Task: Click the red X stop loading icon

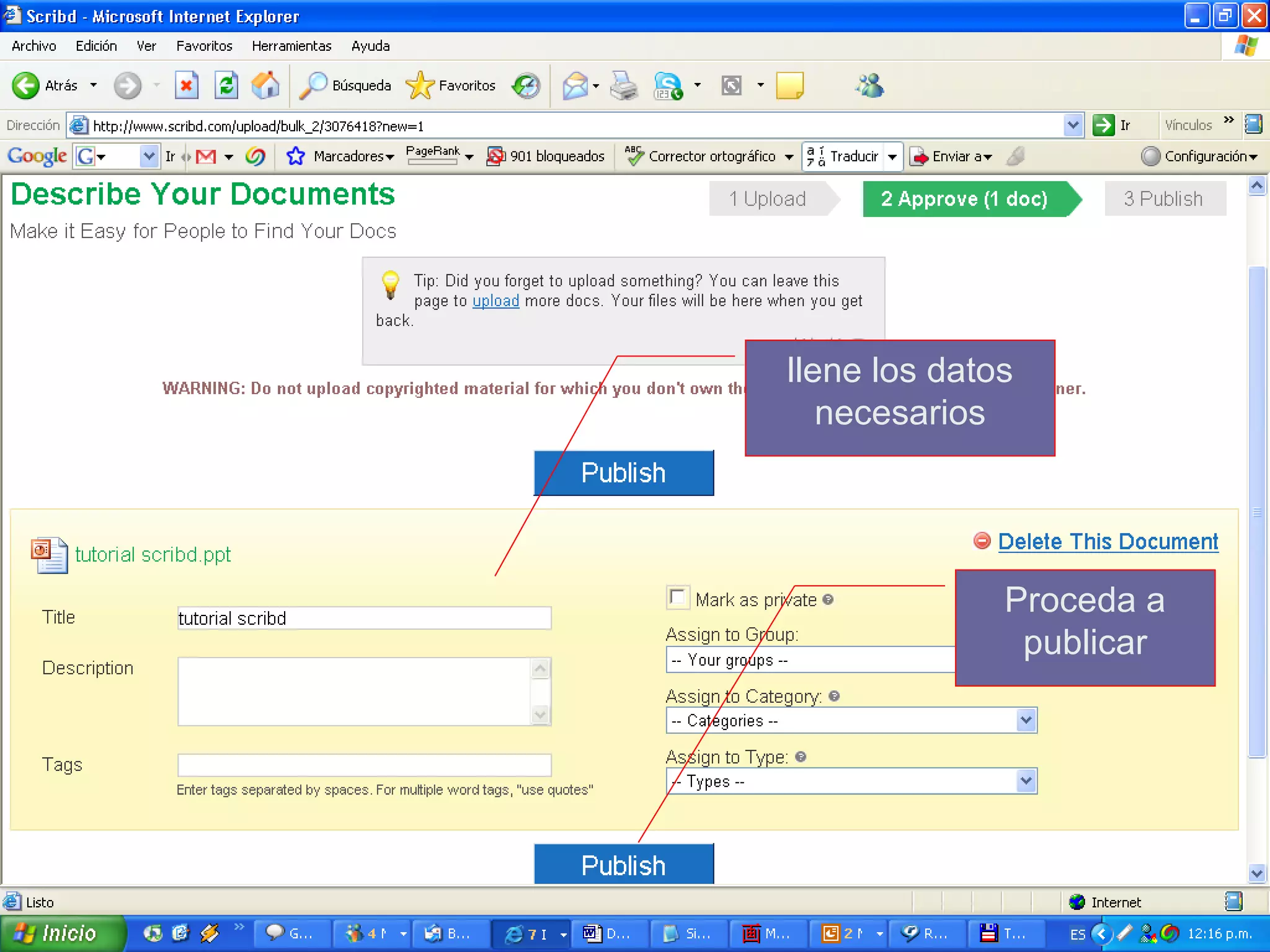Action: pyautogui.click(x=186, y=86)
